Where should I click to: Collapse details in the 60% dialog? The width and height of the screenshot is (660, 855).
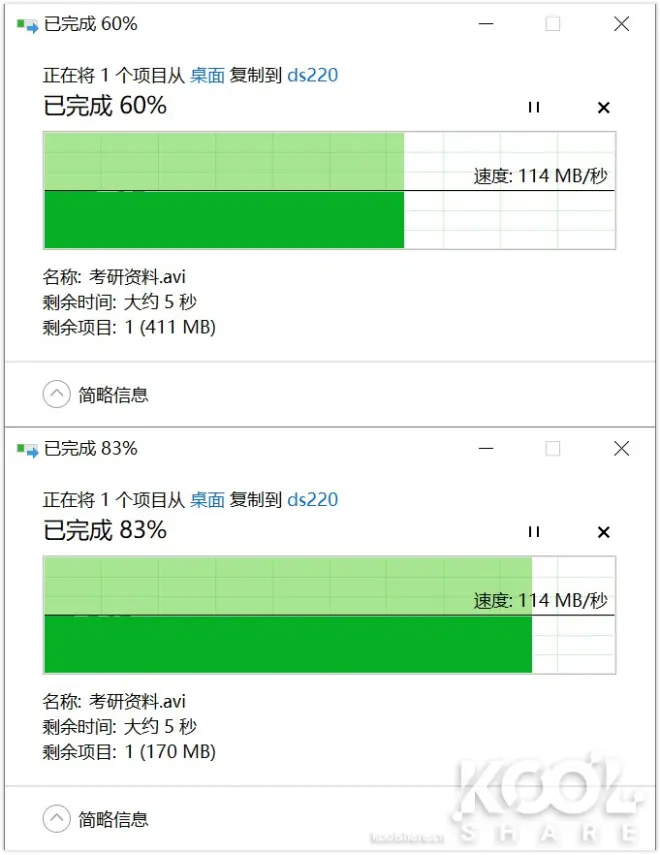tap(57, 394)
